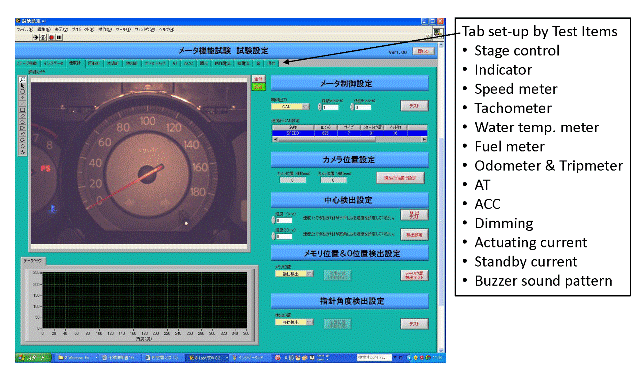The height and width of the screenshot is (378, 640).
Task: Switch to the Odometer and Tripmeter tab
Action: [155, 63]
